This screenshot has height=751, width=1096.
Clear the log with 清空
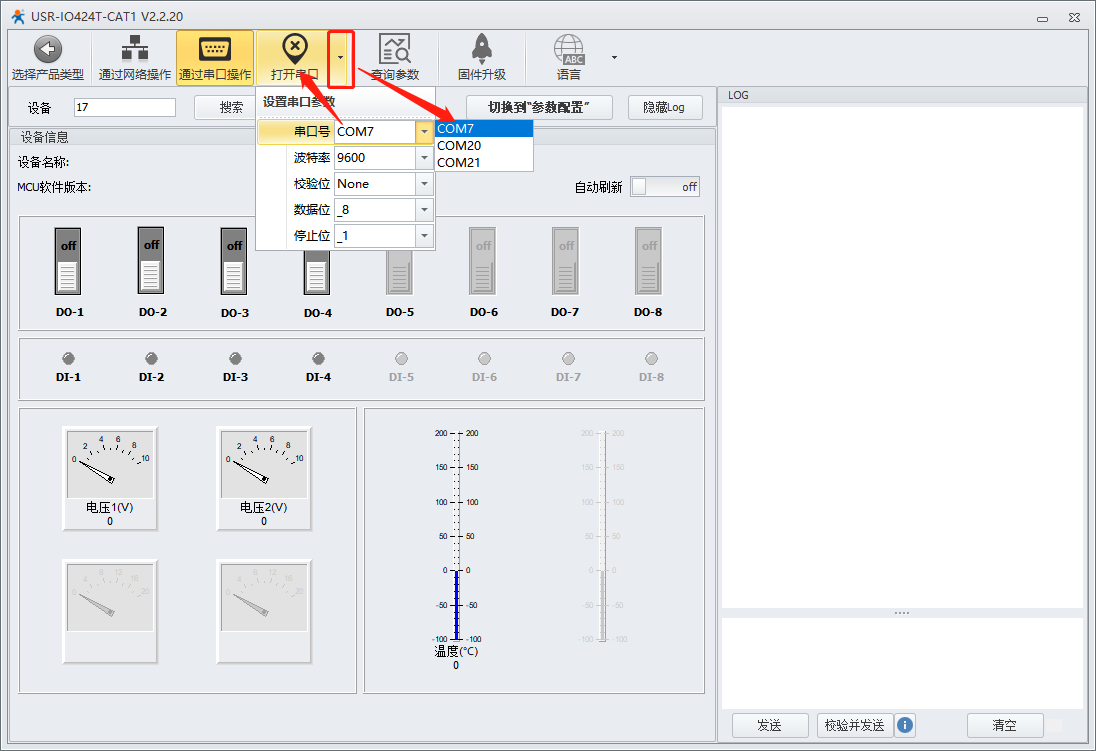(1004, 725)
